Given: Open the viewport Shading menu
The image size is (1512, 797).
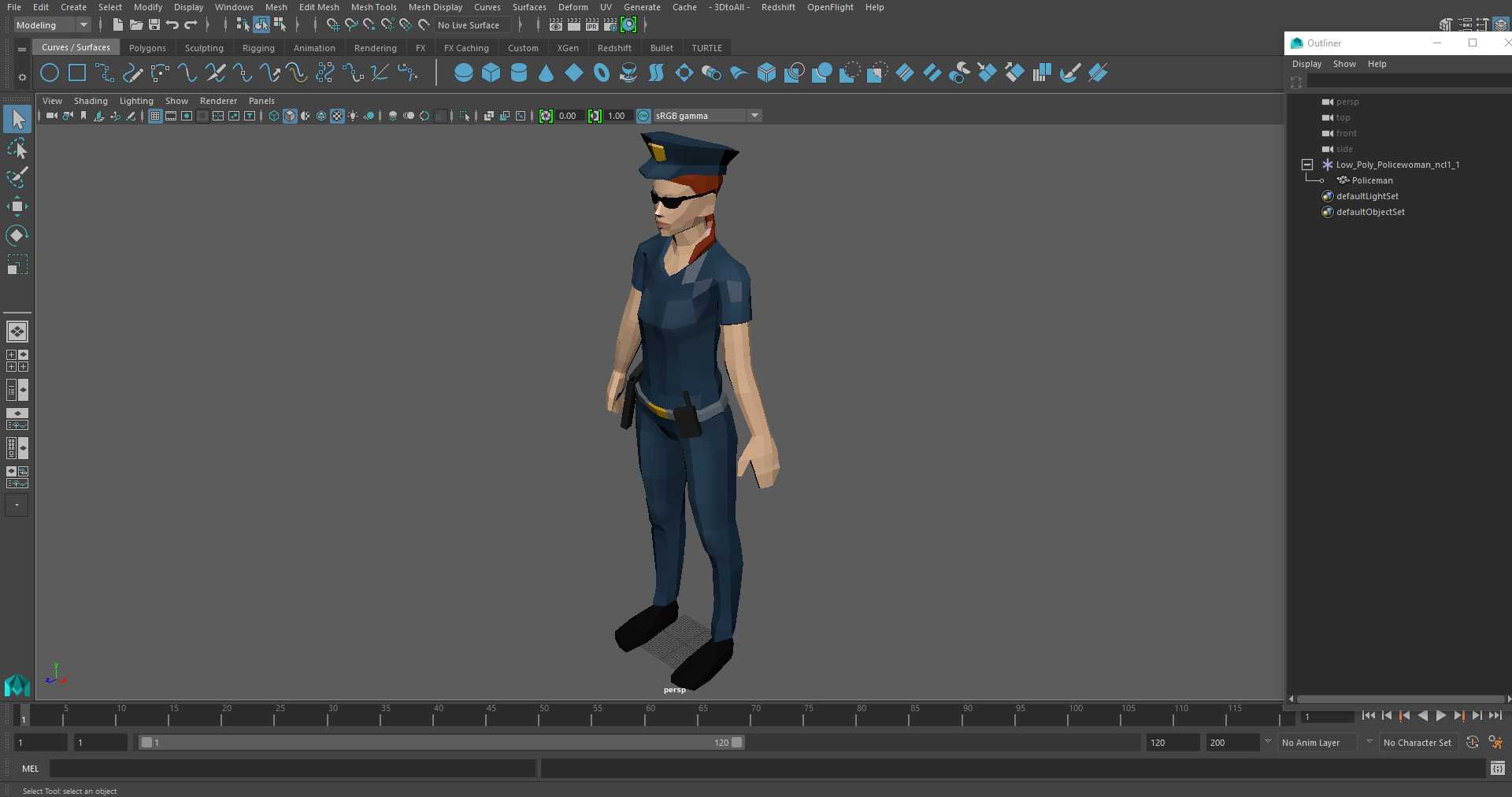Looking at the screenshot, I should [x=91, y=101].
